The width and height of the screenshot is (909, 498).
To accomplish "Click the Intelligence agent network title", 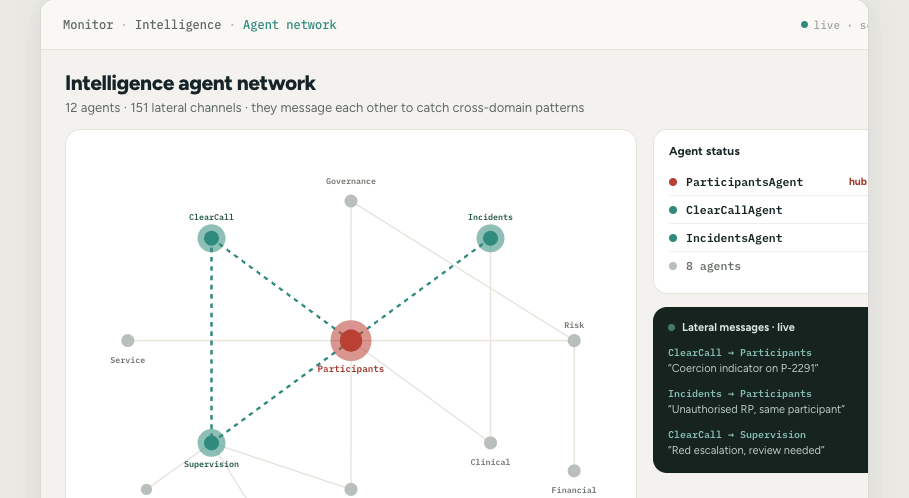I will click(x=190, y=83).
